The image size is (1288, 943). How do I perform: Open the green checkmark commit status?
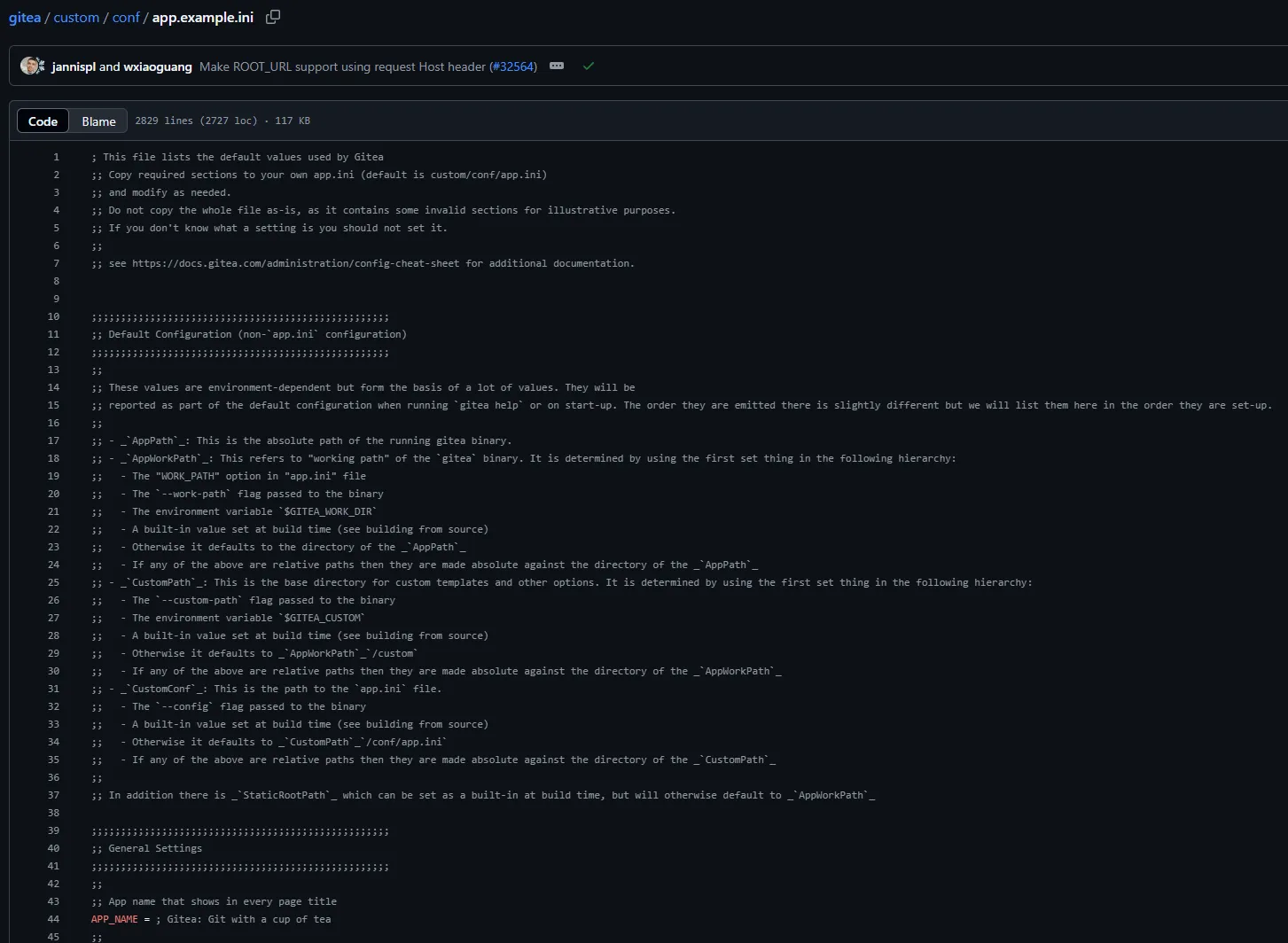pos(588,66)
